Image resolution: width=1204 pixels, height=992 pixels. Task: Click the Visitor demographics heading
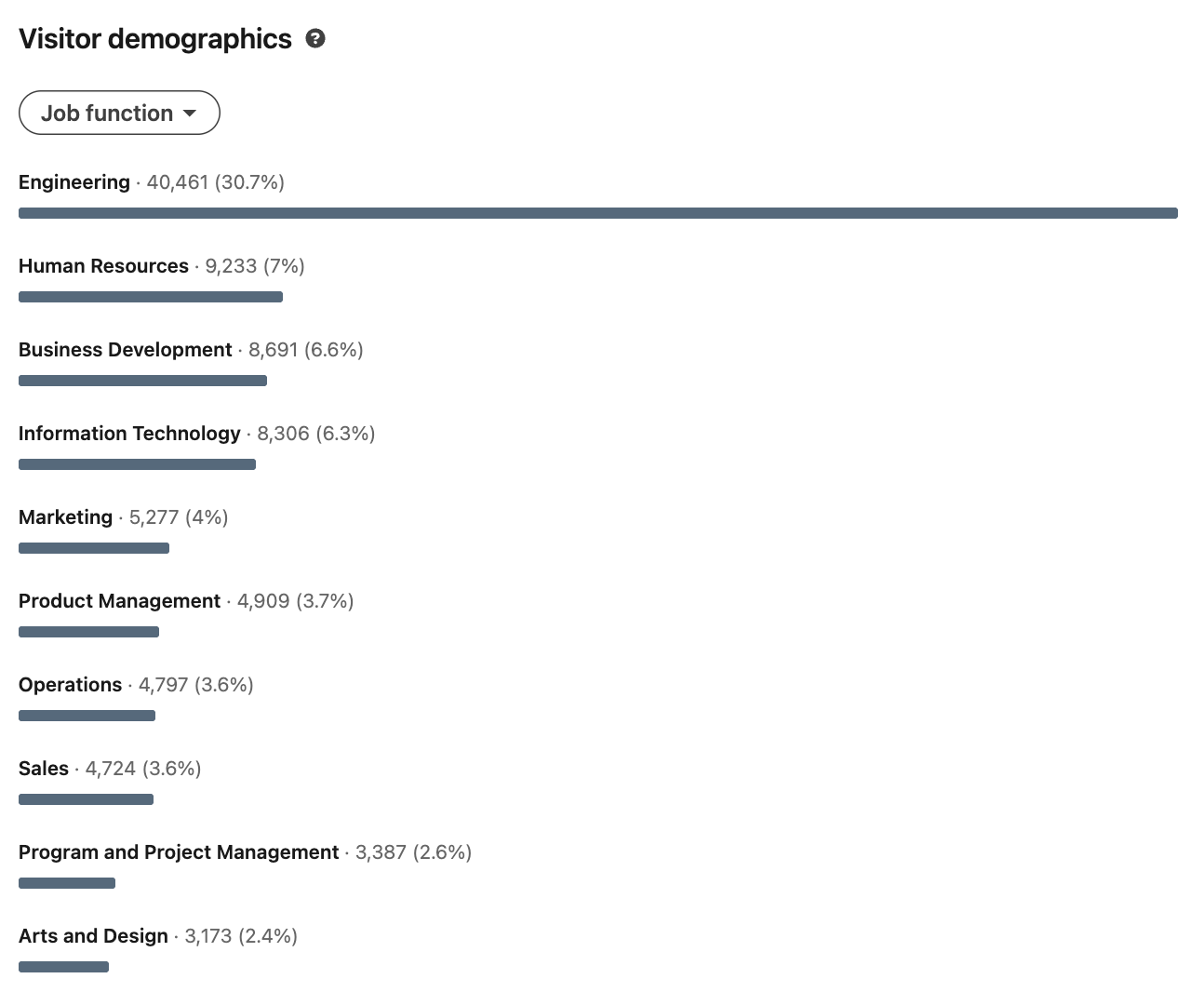(x=154, y=38)
